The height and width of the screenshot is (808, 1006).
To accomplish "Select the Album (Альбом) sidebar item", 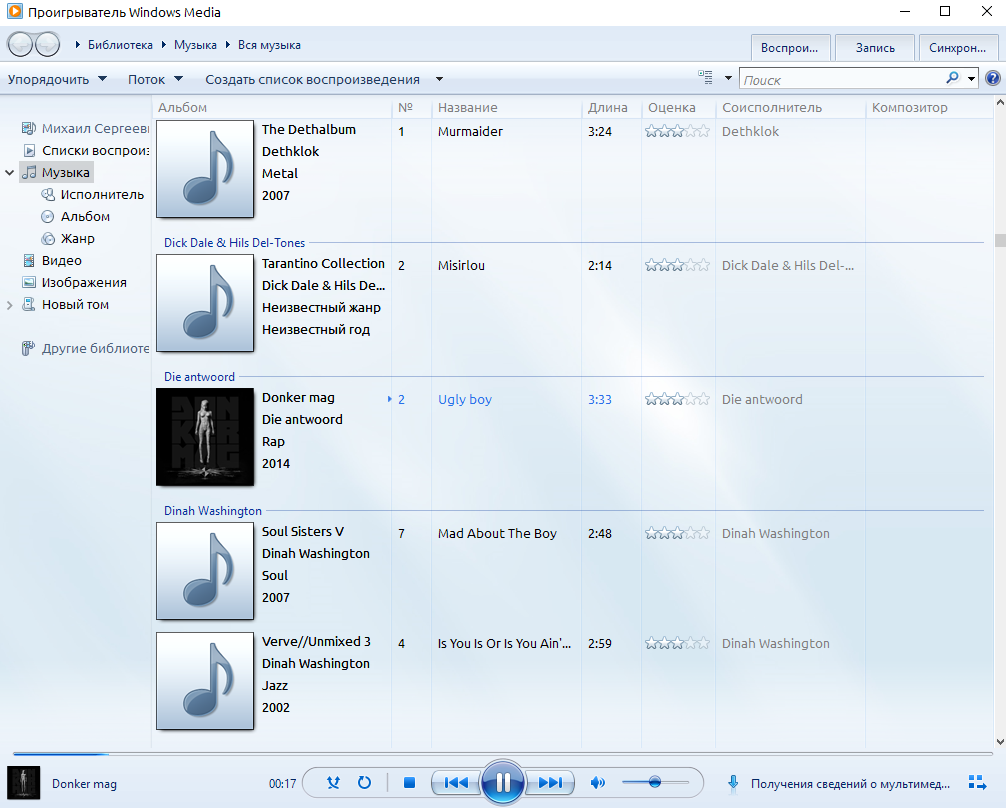I will click(76, 216).
